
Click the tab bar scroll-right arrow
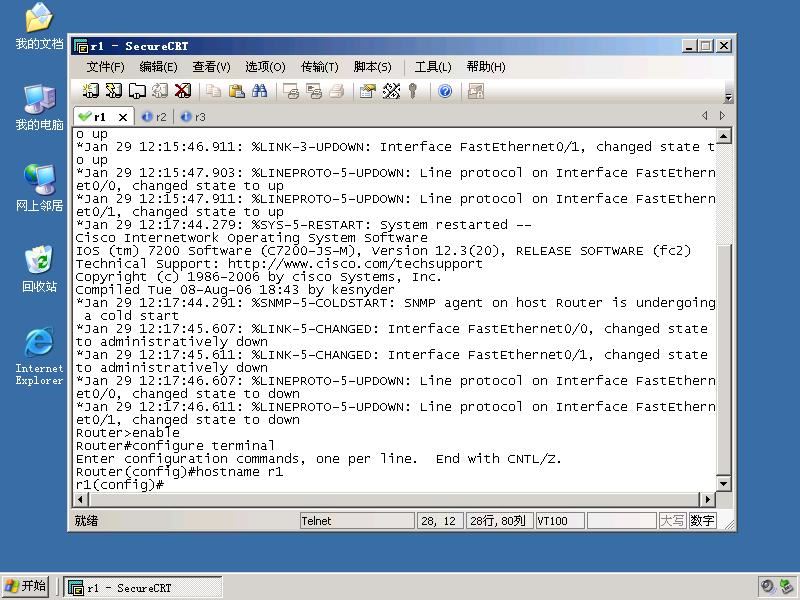tap(722, 116)
